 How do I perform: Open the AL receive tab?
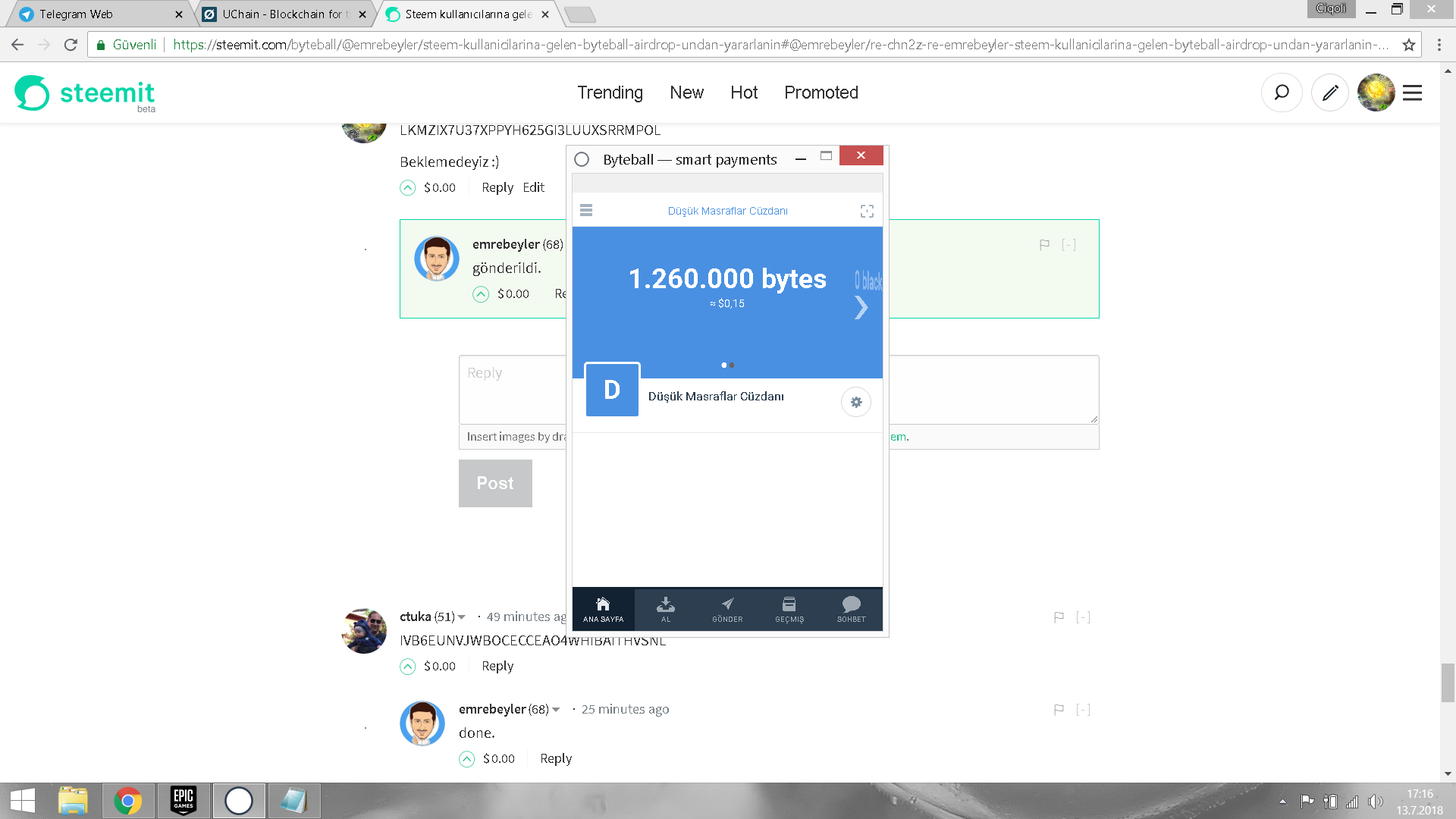click(x=665, y=609)
